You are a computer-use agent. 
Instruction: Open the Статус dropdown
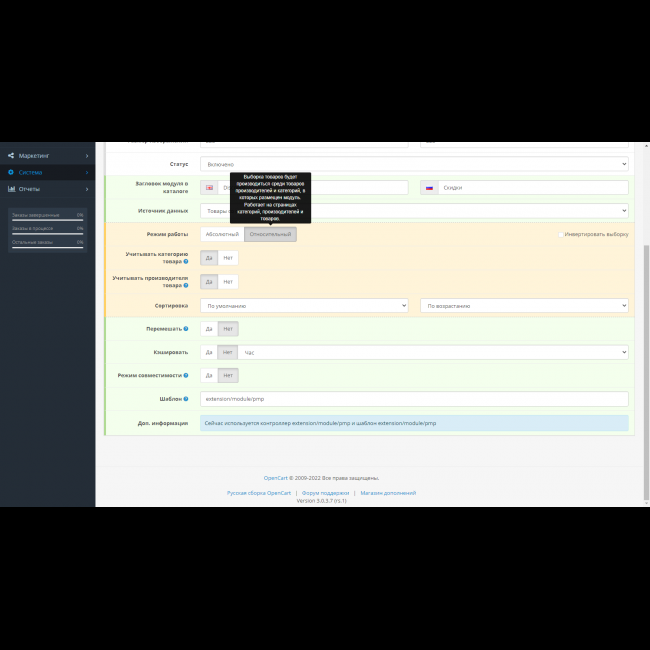point(414,164)
